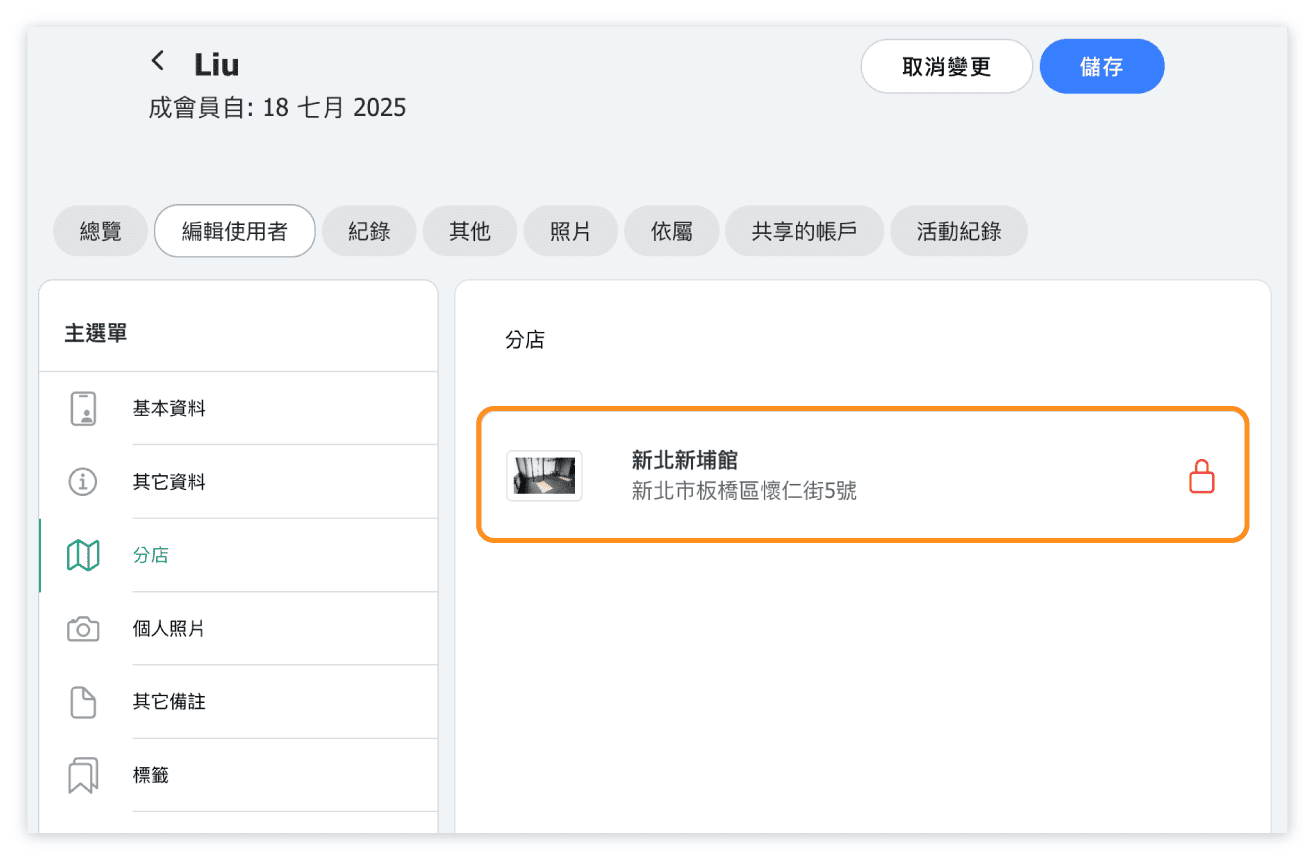The height and width of the screenshot is (864, 1316).
Task: Select the 編輯使用者 tab
Action: coord(235,232)
